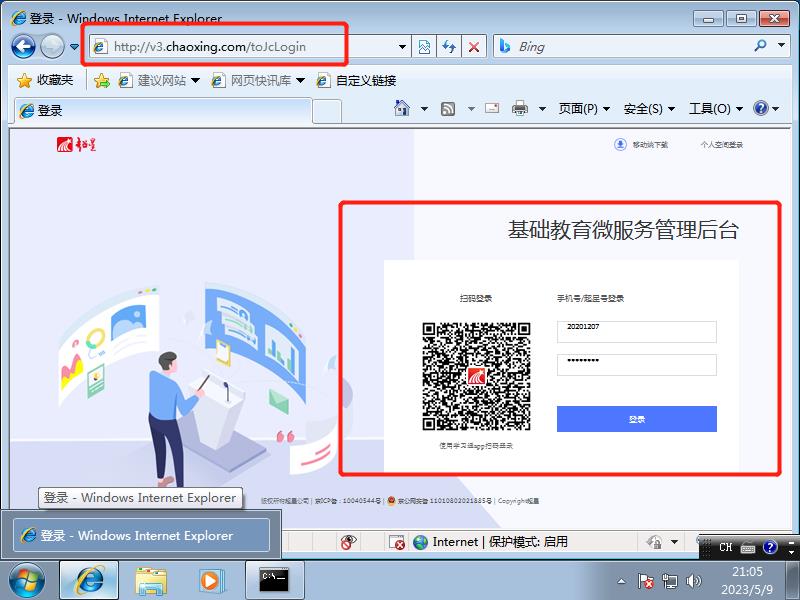Click the Home page icon
The width and height of the screenshot is (800, 600).
pos(402,108)
